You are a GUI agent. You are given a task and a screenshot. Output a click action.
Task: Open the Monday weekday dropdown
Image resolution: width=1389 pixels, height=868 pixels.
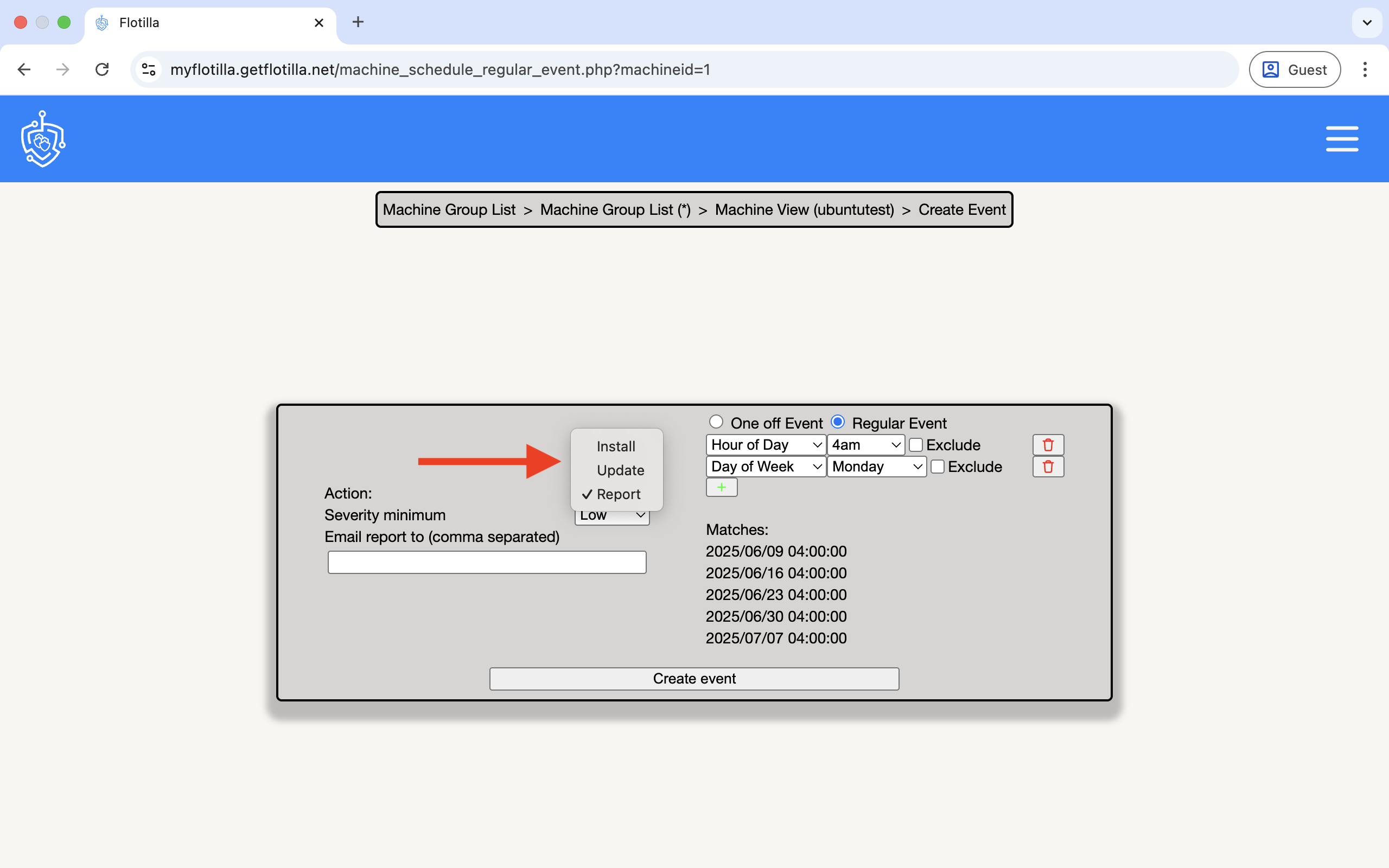876,467
